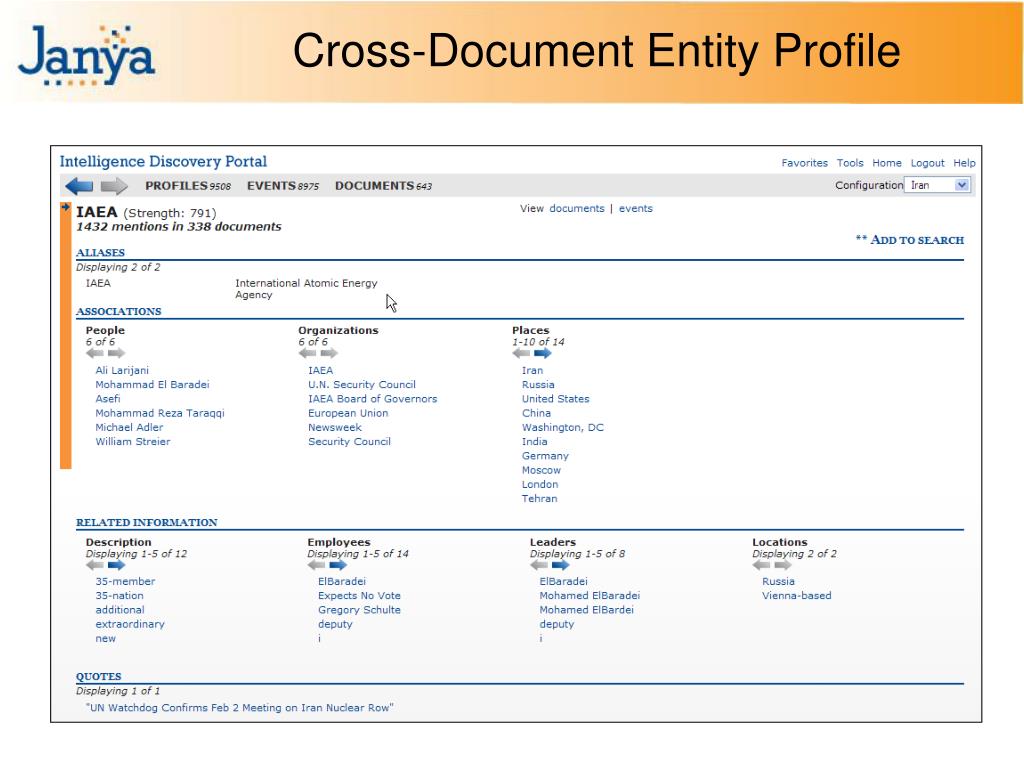
Task: Click 35-member description link
Action: coord(125,582)
